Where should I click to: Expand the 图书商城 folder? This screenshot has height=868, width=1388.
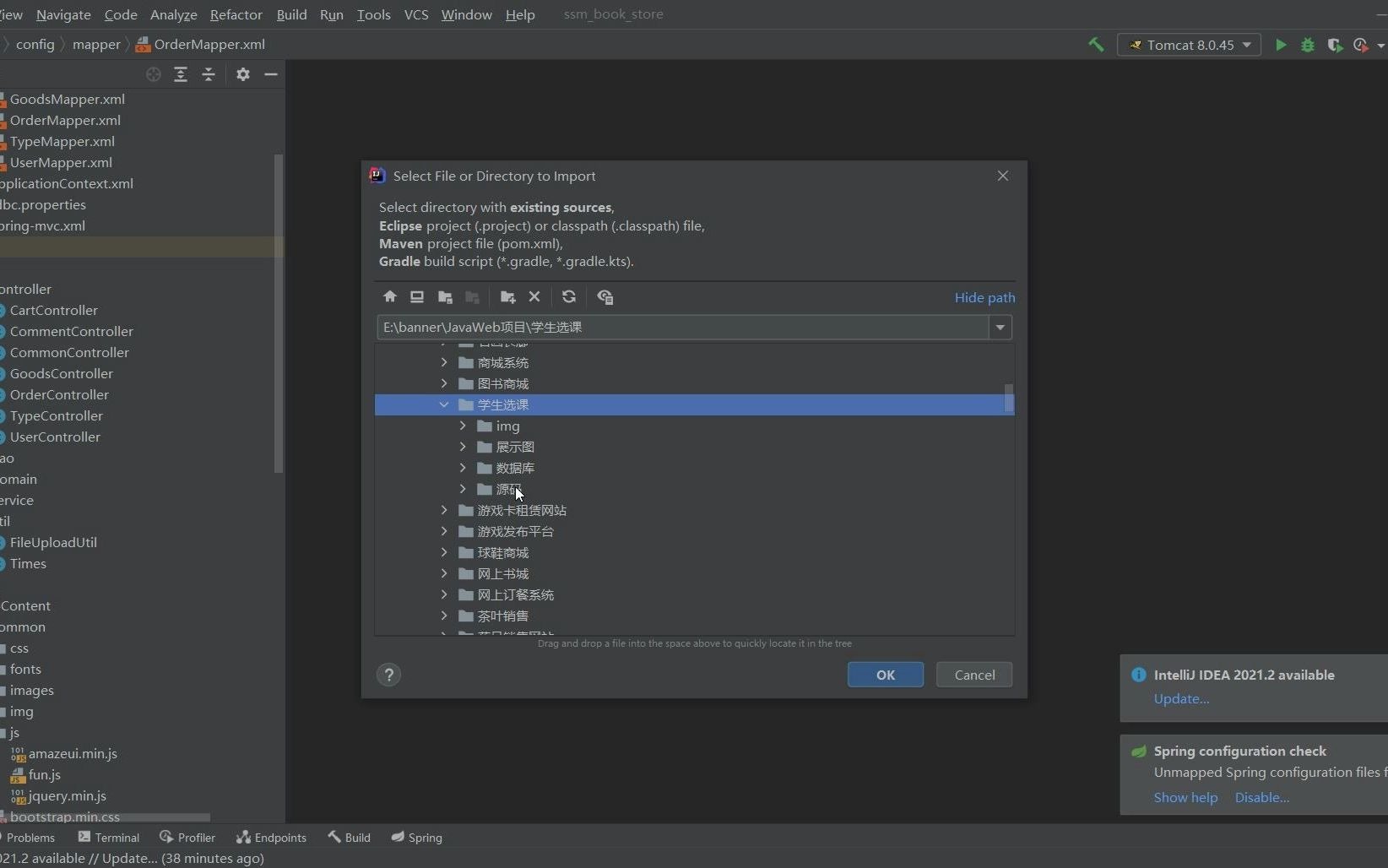(x=444, y=383)
